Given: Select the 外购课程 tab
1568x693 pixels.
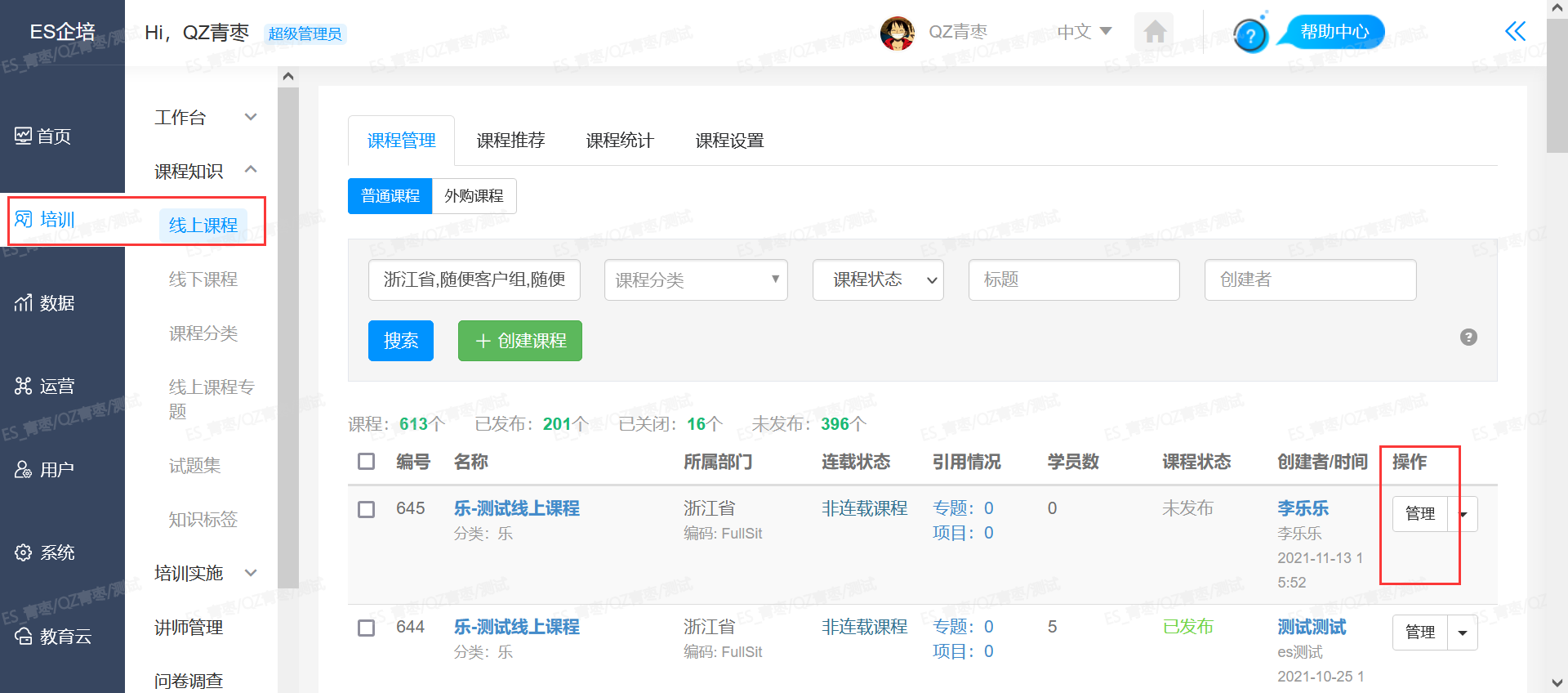Looking at the screenshot, I should [474, 196].
